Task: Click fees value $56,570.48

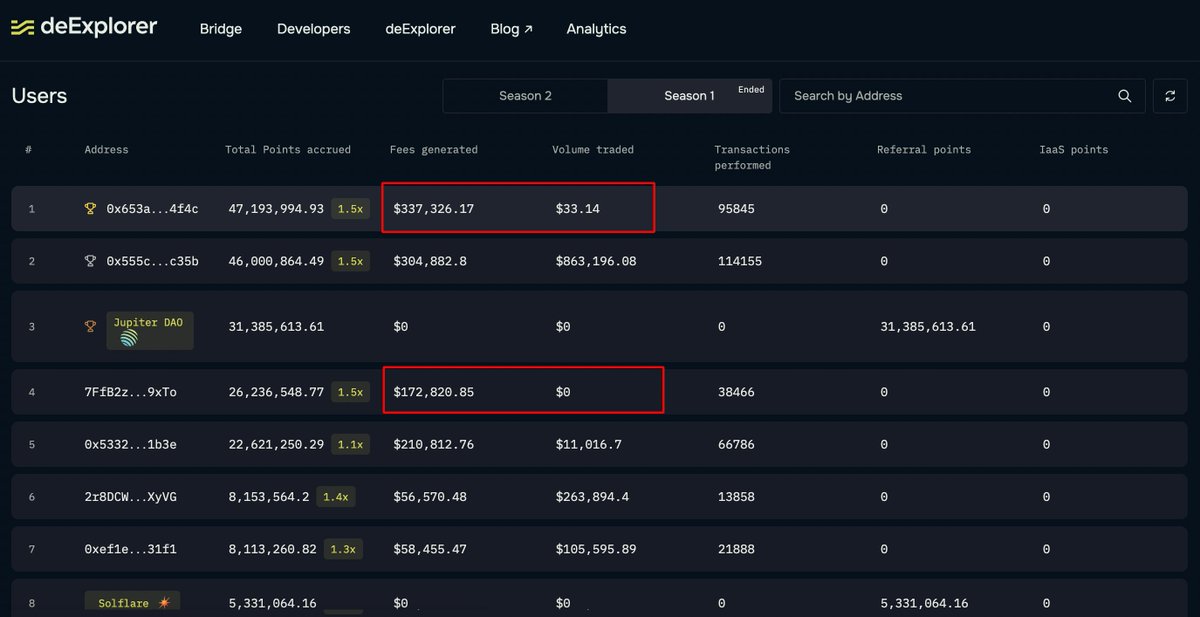Action: tap(430, 496)
